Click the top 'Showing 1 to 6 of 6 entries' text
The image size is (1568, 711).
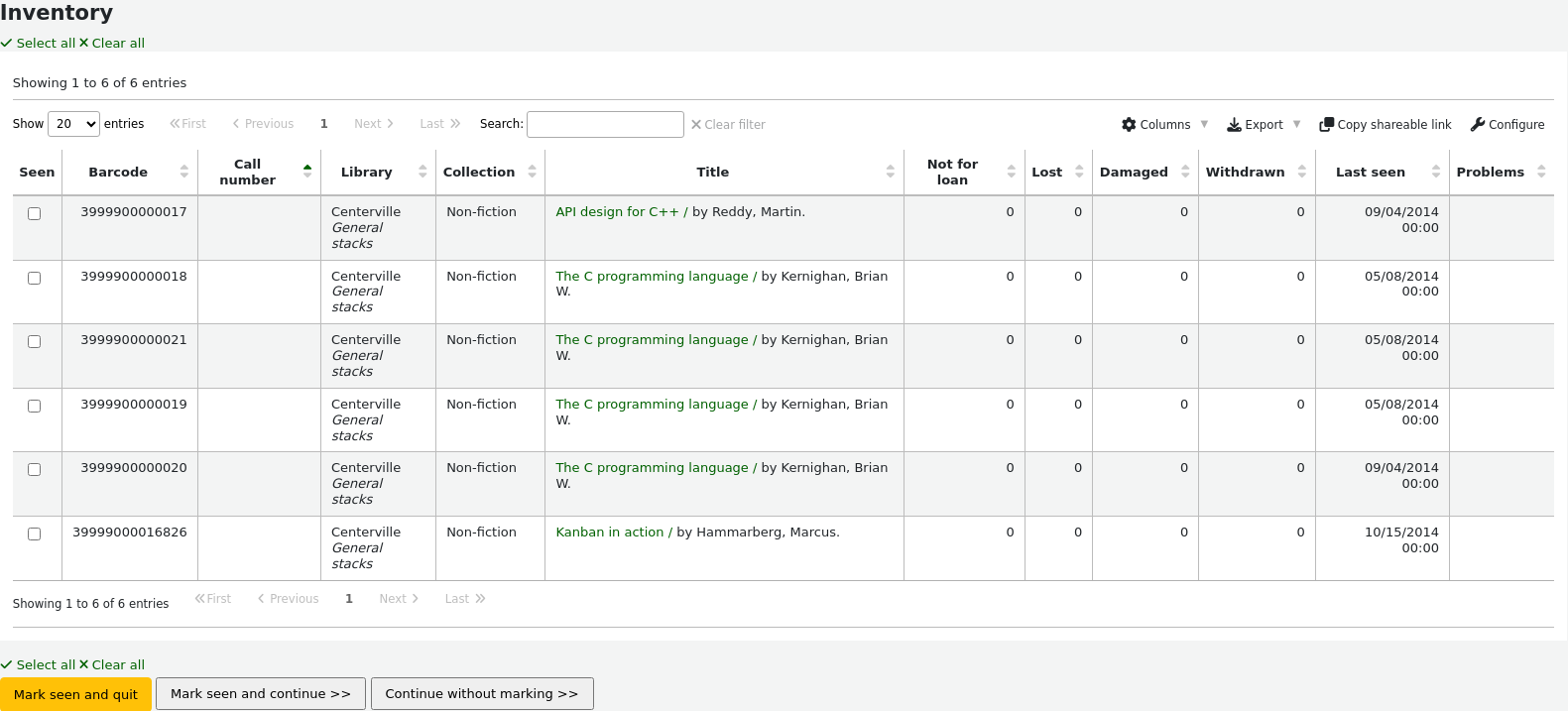(x=99, y=83)
